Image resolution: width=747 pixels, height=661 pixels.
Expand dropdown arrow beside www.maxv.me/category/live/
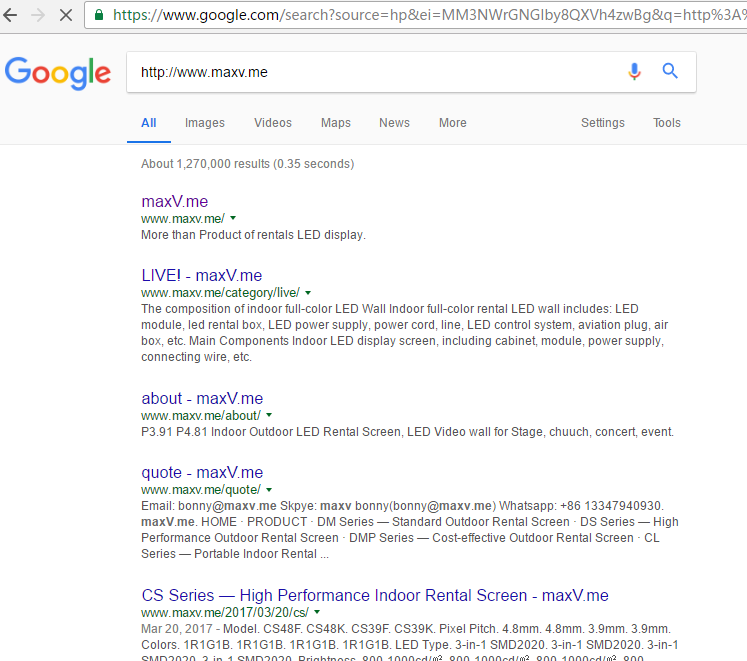(308, 293)
